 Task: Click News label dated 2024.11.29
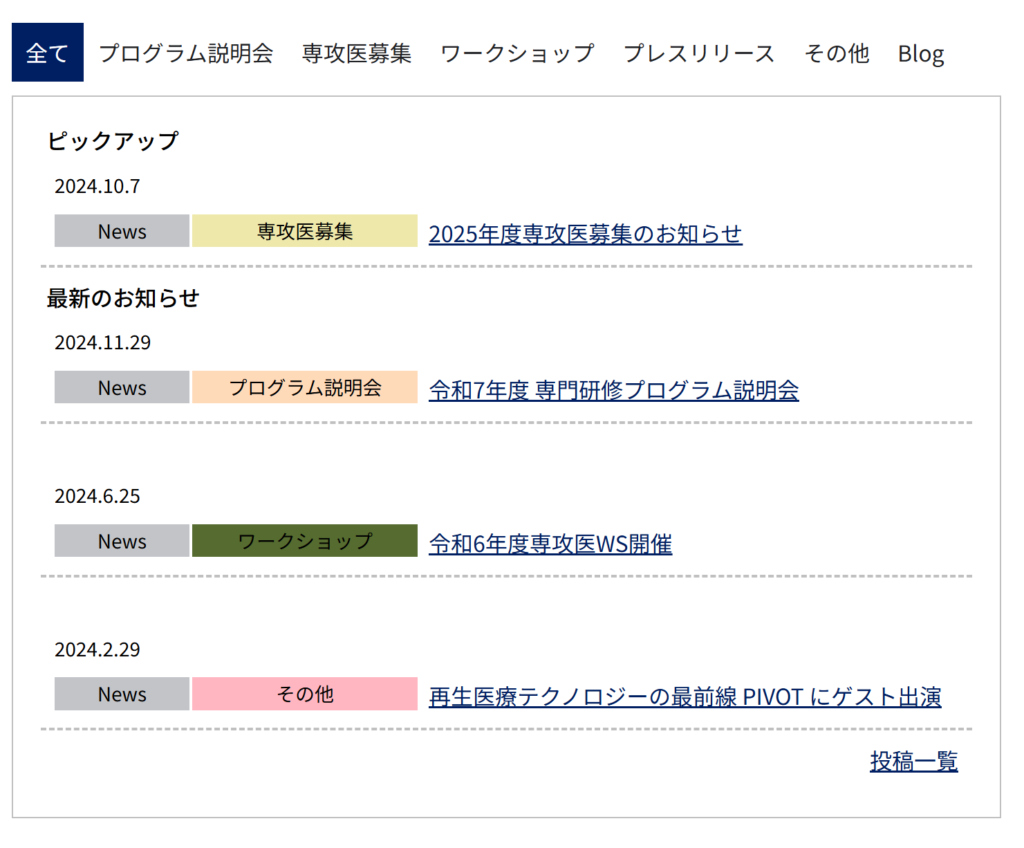(x=122, y=387)
